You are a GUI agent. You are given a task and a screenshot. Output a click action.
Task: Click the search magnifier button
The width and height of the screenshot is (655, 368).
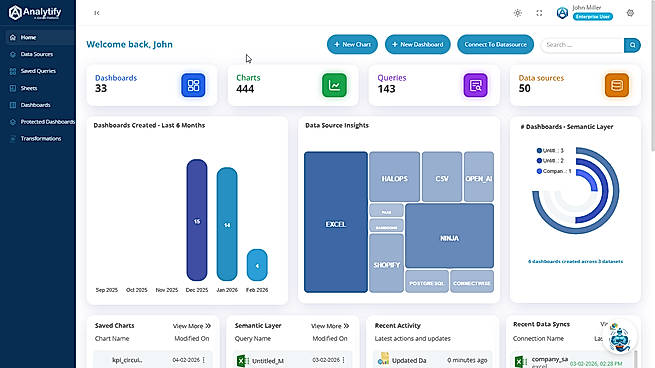632,45
